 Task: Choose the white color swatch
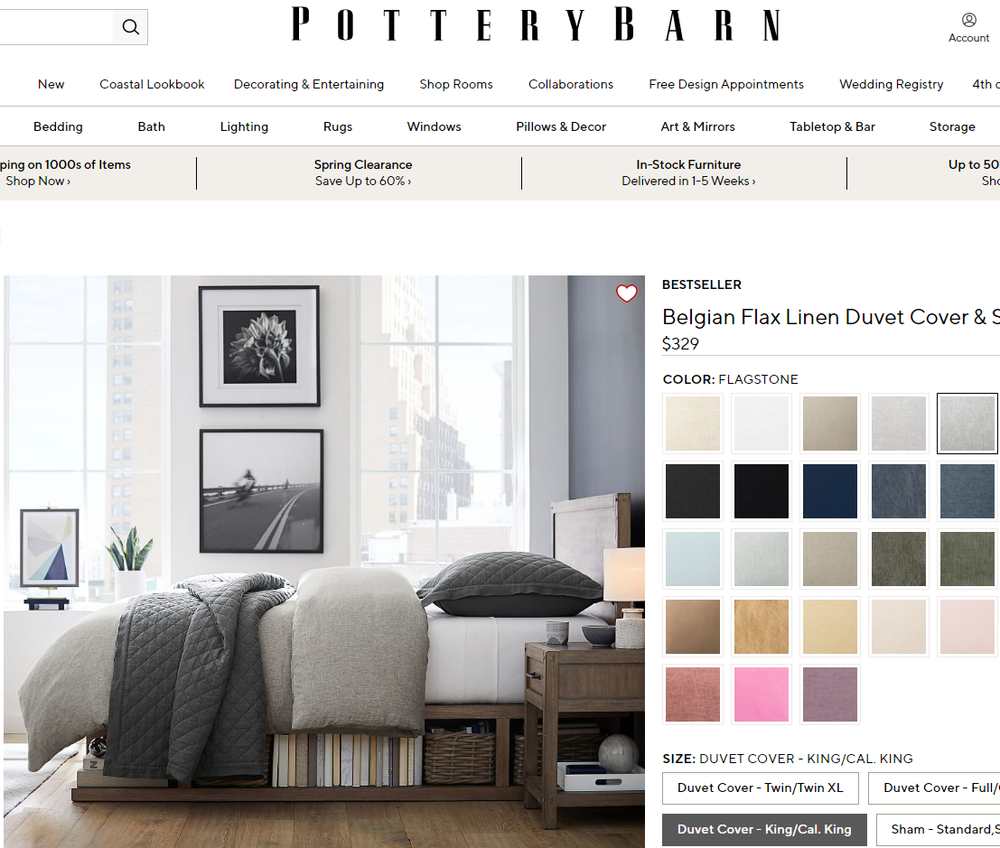pos(761,423)
